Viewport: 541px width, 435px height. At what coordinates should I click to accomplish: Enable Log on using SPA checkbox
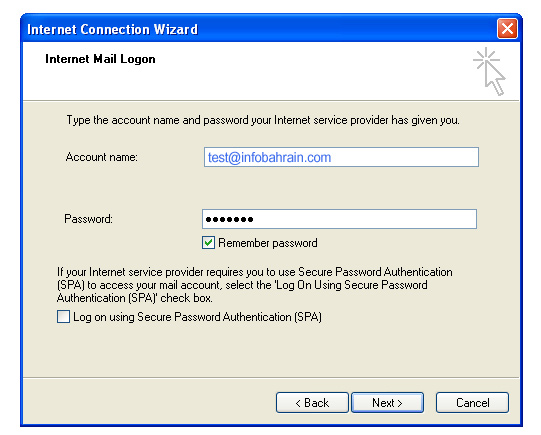click(x=63, y=317)
